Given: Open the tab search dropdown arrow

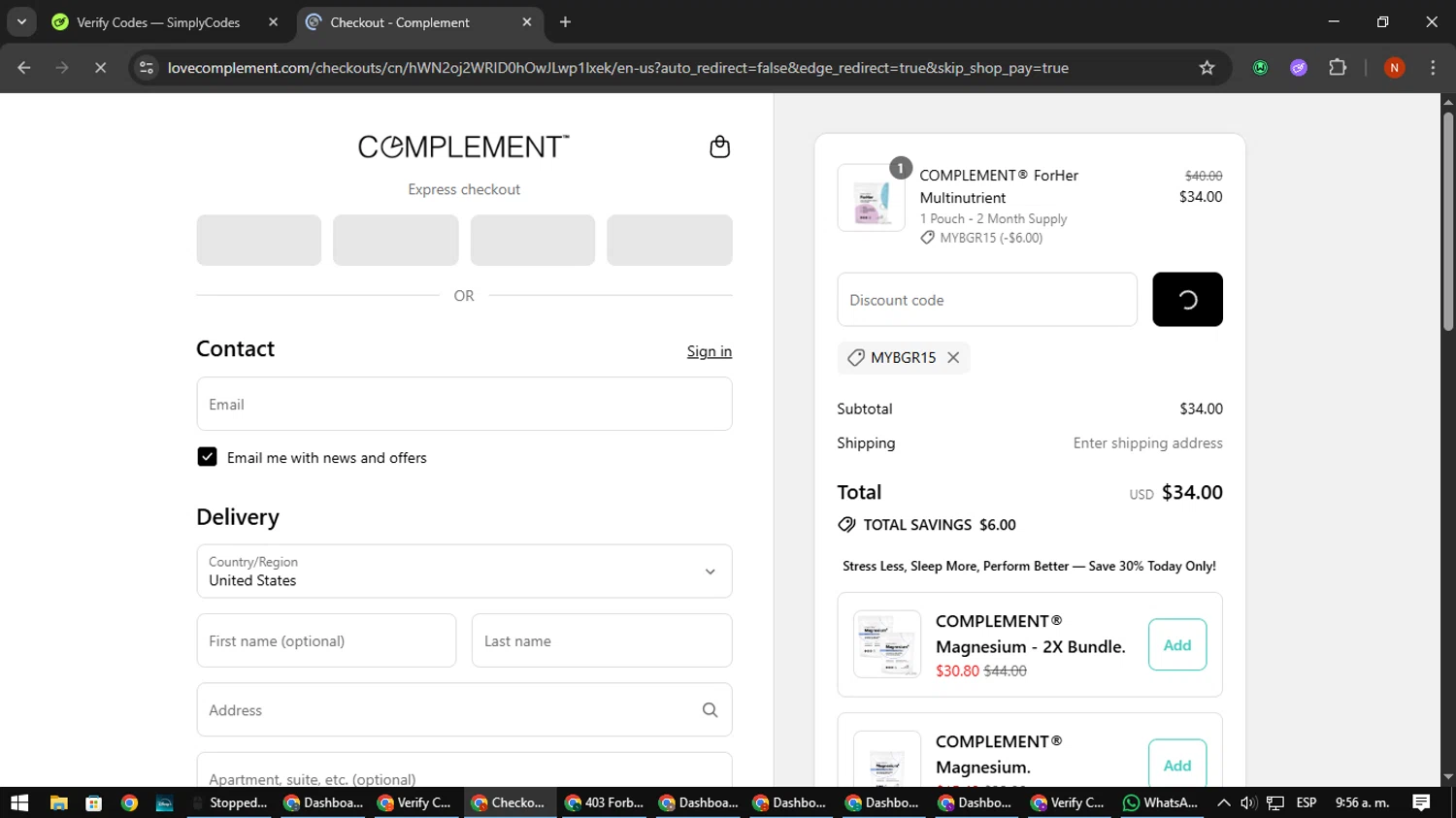Looking at the screenshot, I should point(21,22).
